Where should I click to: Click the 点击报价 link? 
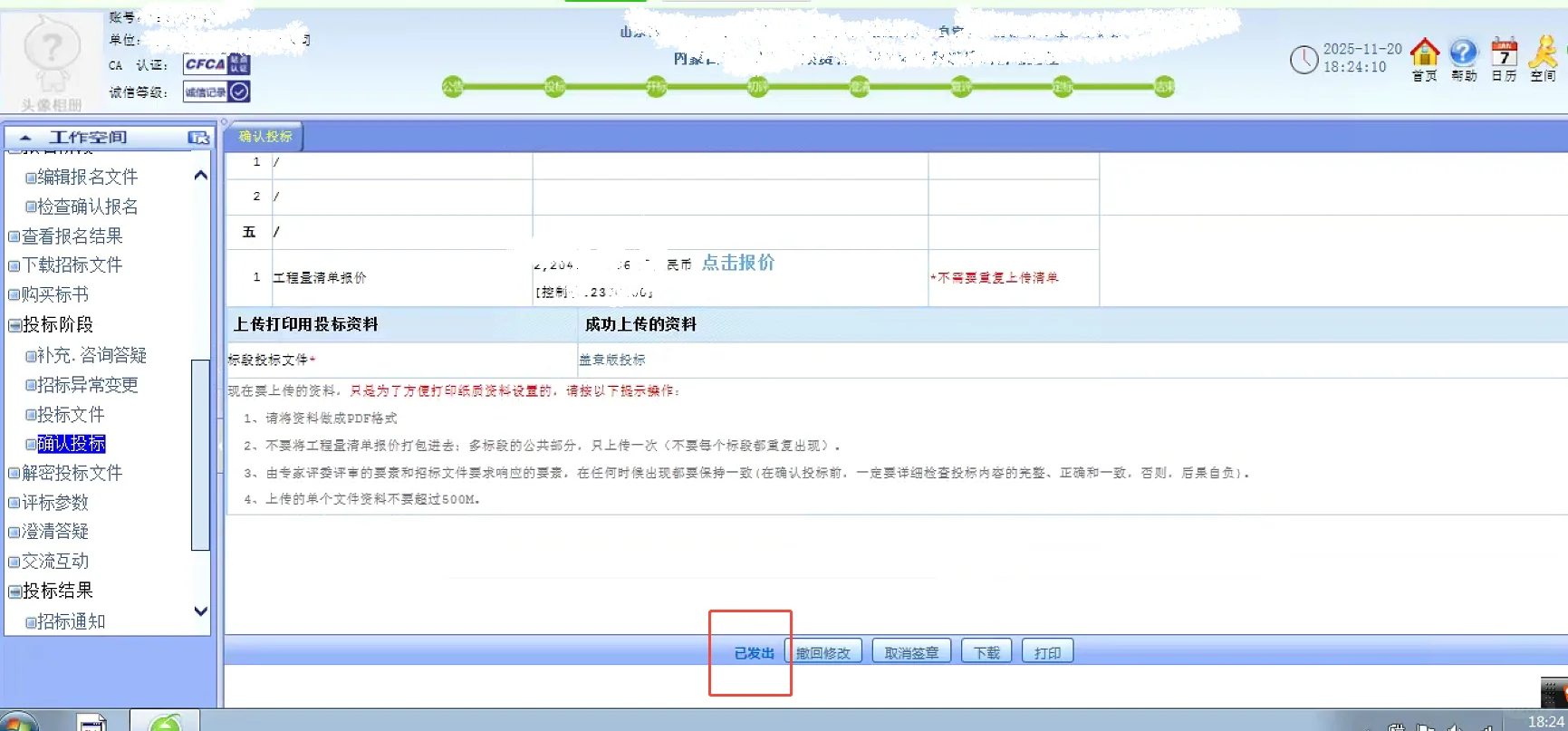pyautogui.click(x=738, y=263)
